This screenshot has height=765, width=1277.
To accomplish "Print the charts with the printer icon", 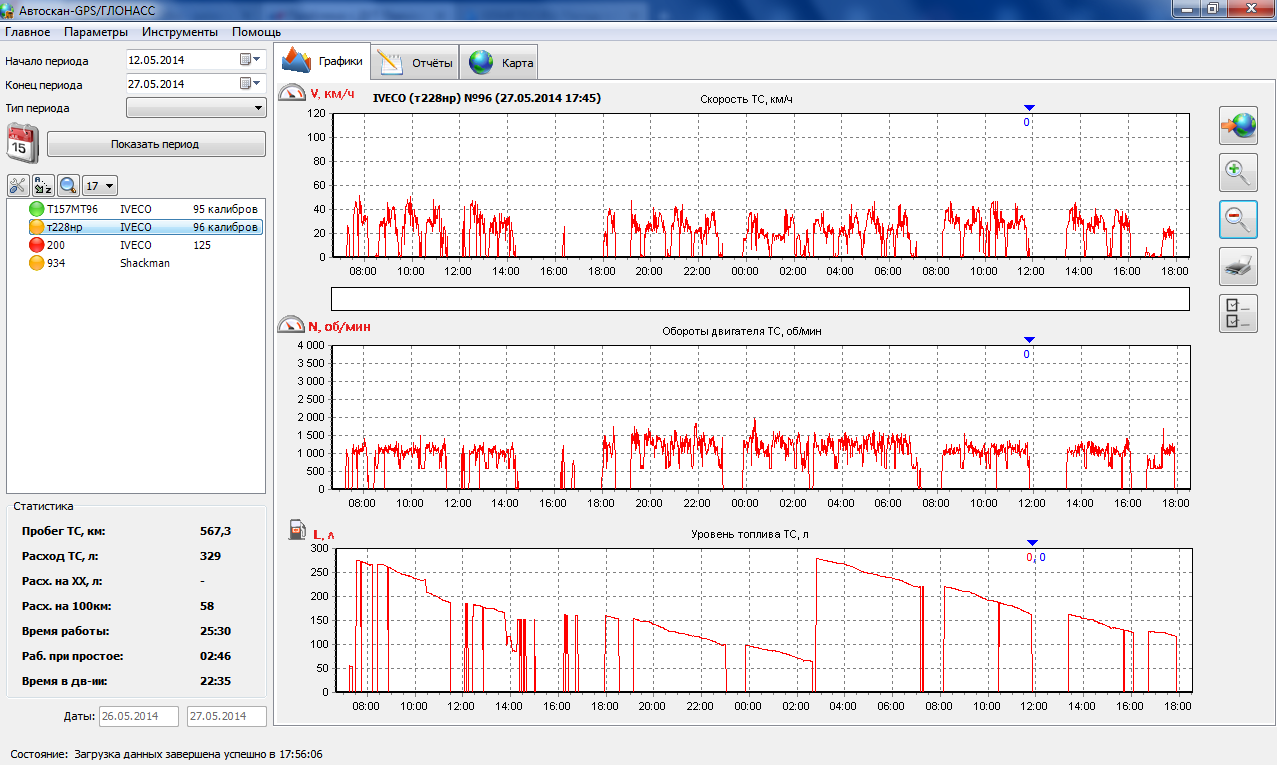I will [1238, 266].
